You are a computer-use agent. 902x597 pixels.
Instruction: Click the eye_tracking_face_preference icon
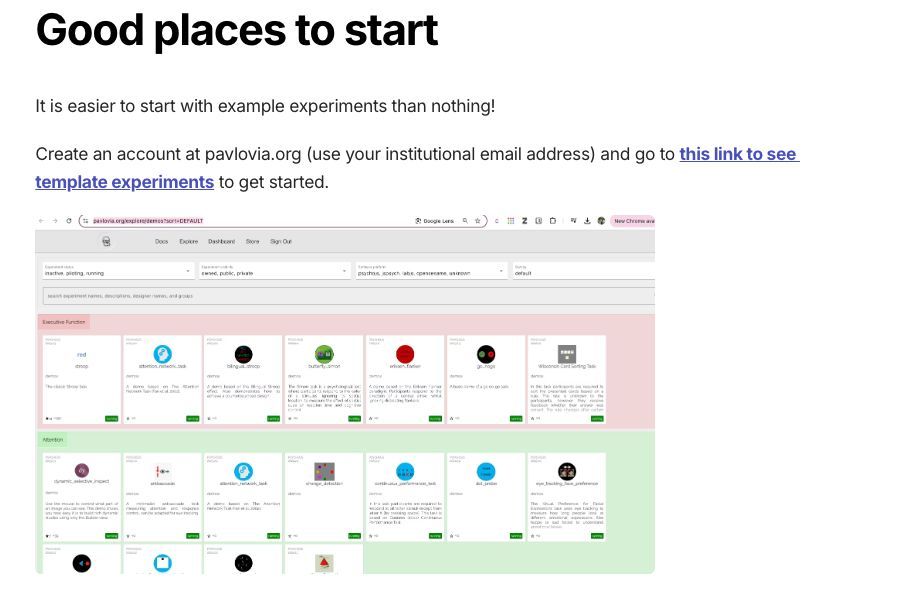pos(567,472)
